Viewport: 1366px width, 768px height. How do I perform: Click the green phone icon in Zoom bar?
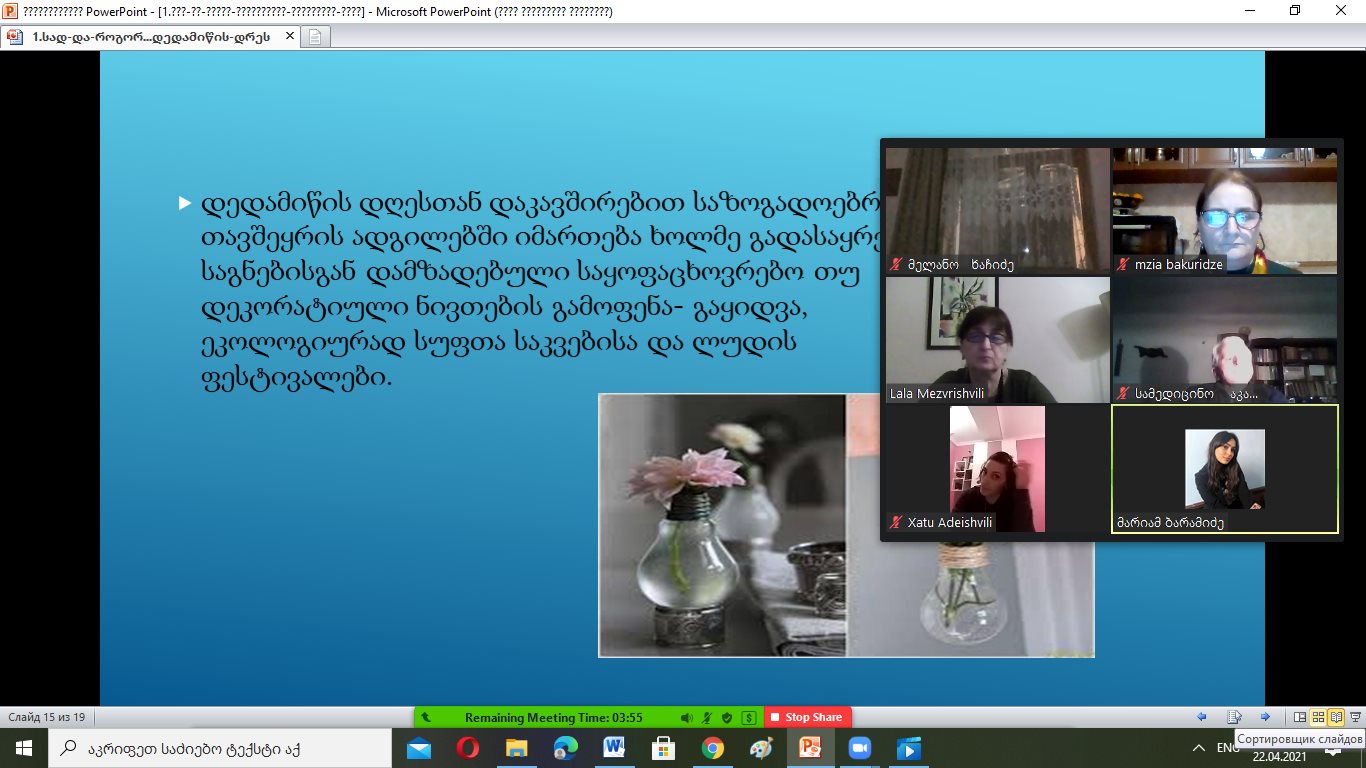pyautogui.click(x=426, y=717)
